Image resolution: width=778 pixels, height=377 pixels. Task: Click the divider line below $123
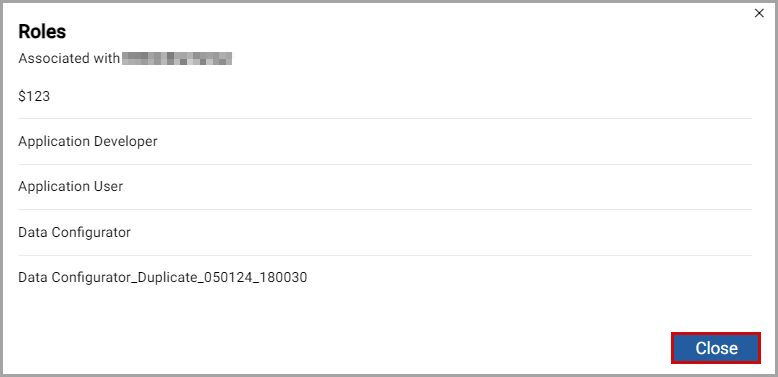pyautogui.click(x=385, y=119)
